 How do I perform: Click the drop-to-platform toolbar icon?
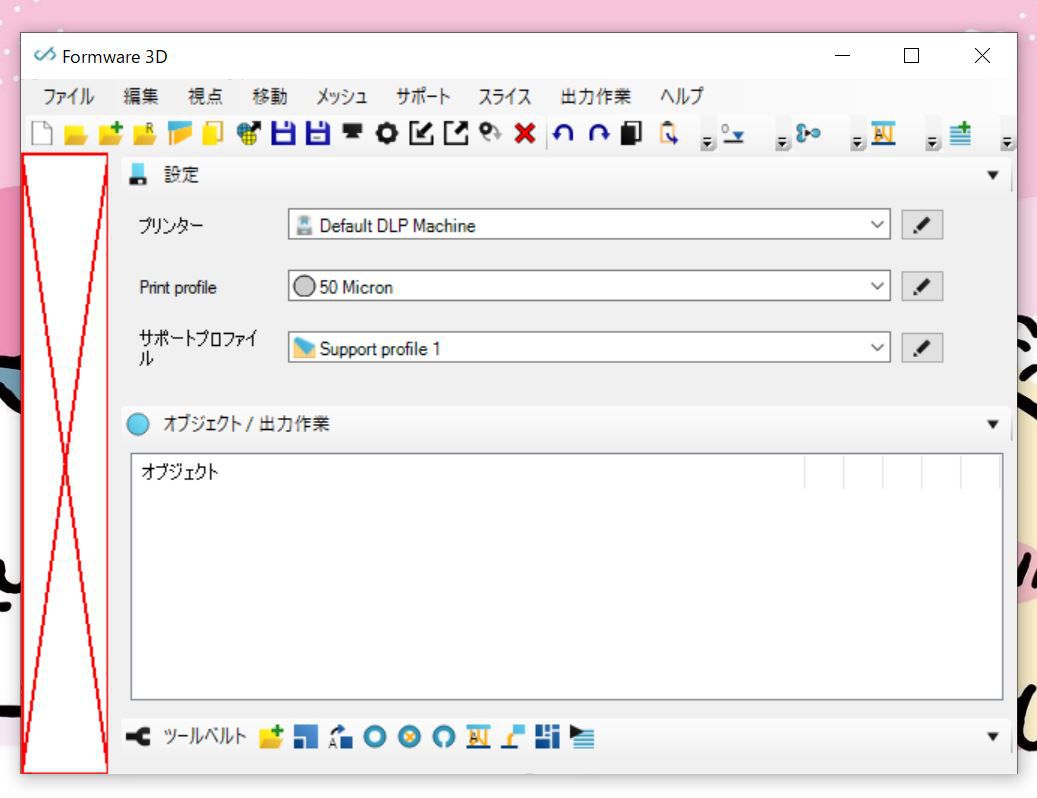click(x=732, y=134)
